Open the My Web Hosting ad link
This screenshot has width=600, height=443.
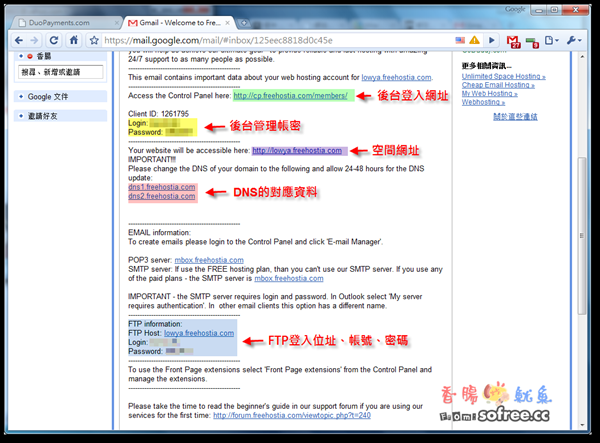(490, 94)
